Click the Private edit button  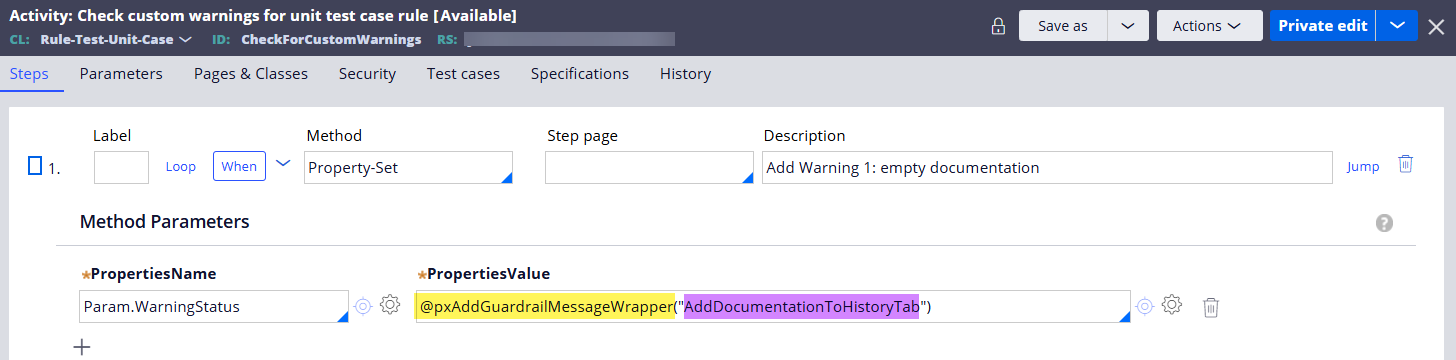pyautogui.click(x=1323, y=26)
